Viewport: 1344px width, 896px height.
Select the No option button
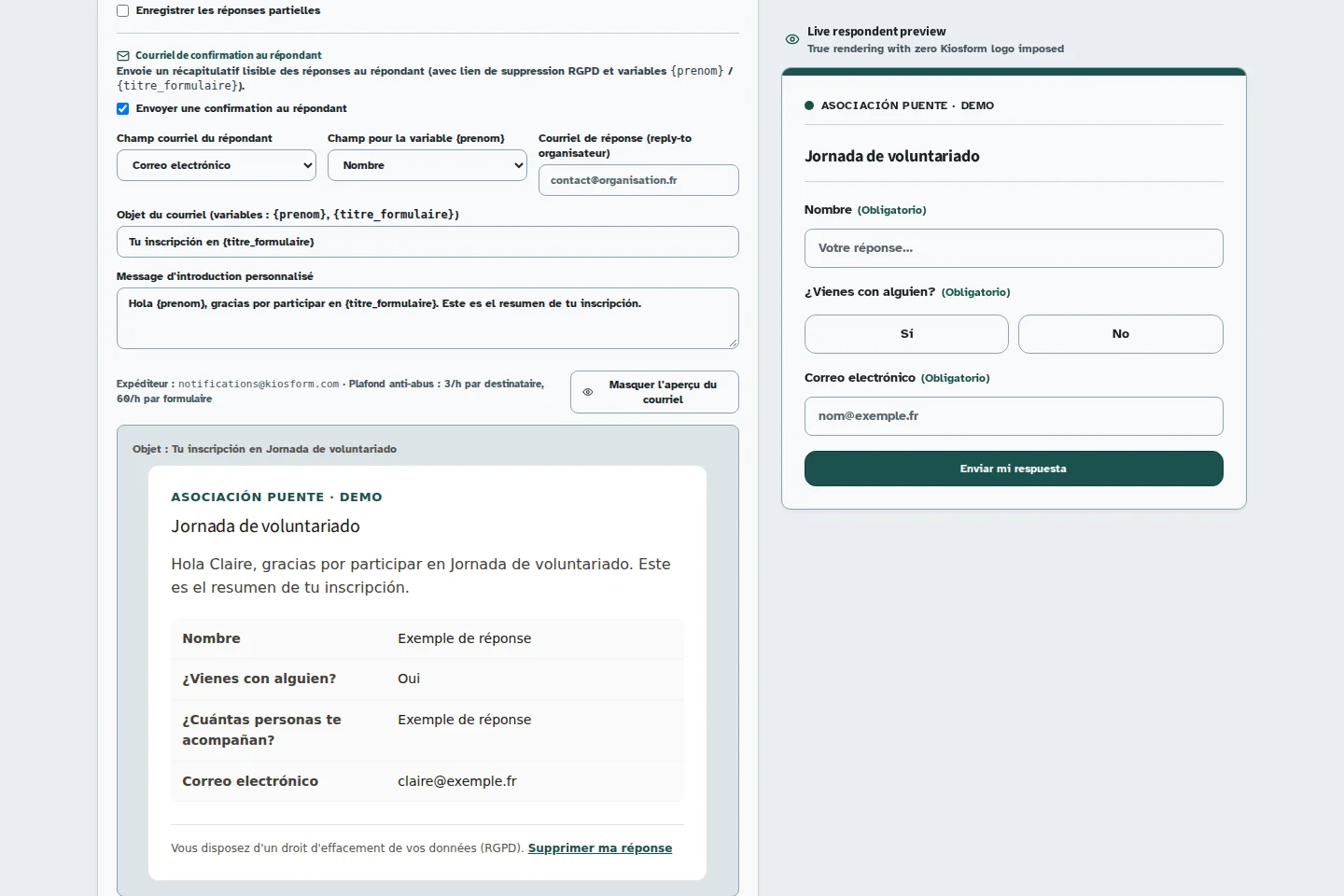click(1121, 334)
